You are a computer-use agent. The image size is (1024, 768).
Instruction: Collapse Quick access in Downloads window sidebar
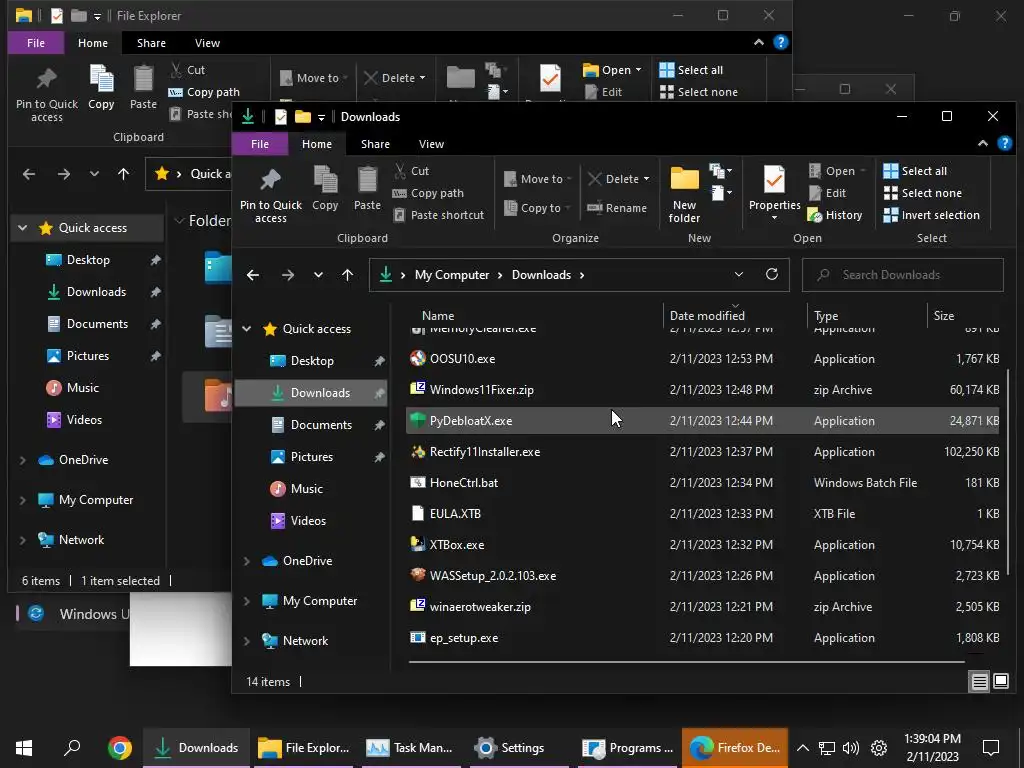[x=247, y=328]
